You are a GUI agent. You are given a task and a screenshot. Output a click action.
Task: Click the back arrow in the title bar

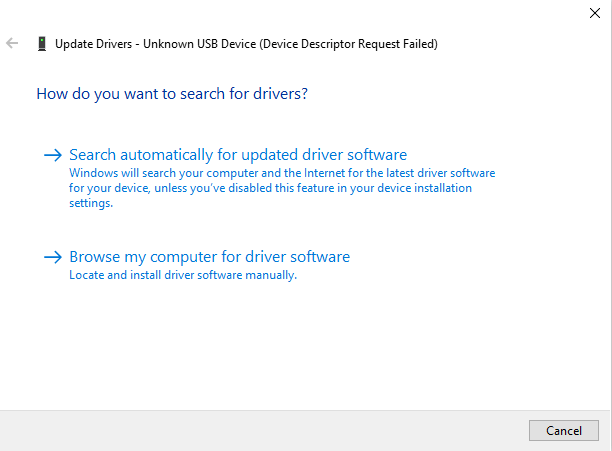[x=13, y=43]
